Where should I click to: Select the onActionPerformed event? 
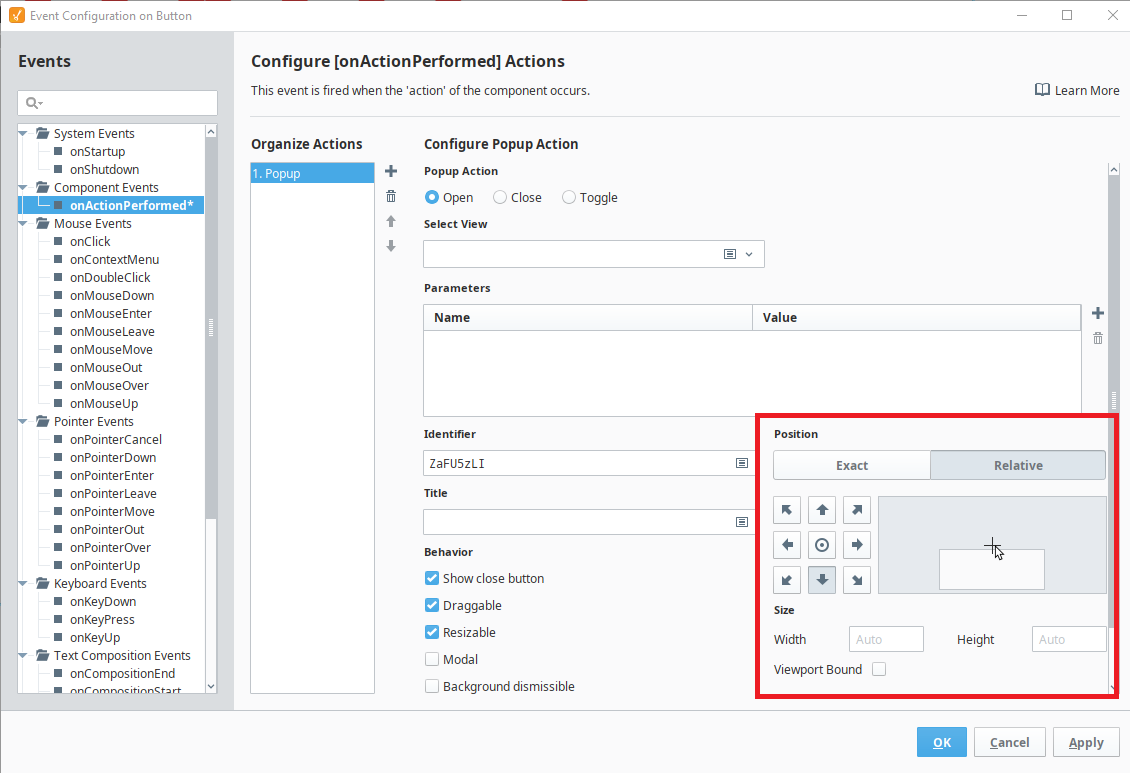tap(131, 205)
